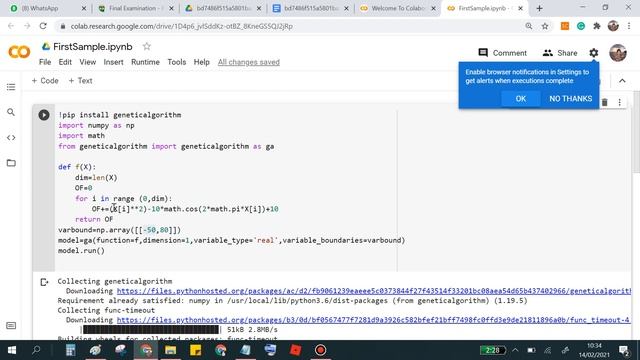This screenshot has height=360, width=640.
Task: Click NO THANKS on notifications prompt
Action: (570, 99)
